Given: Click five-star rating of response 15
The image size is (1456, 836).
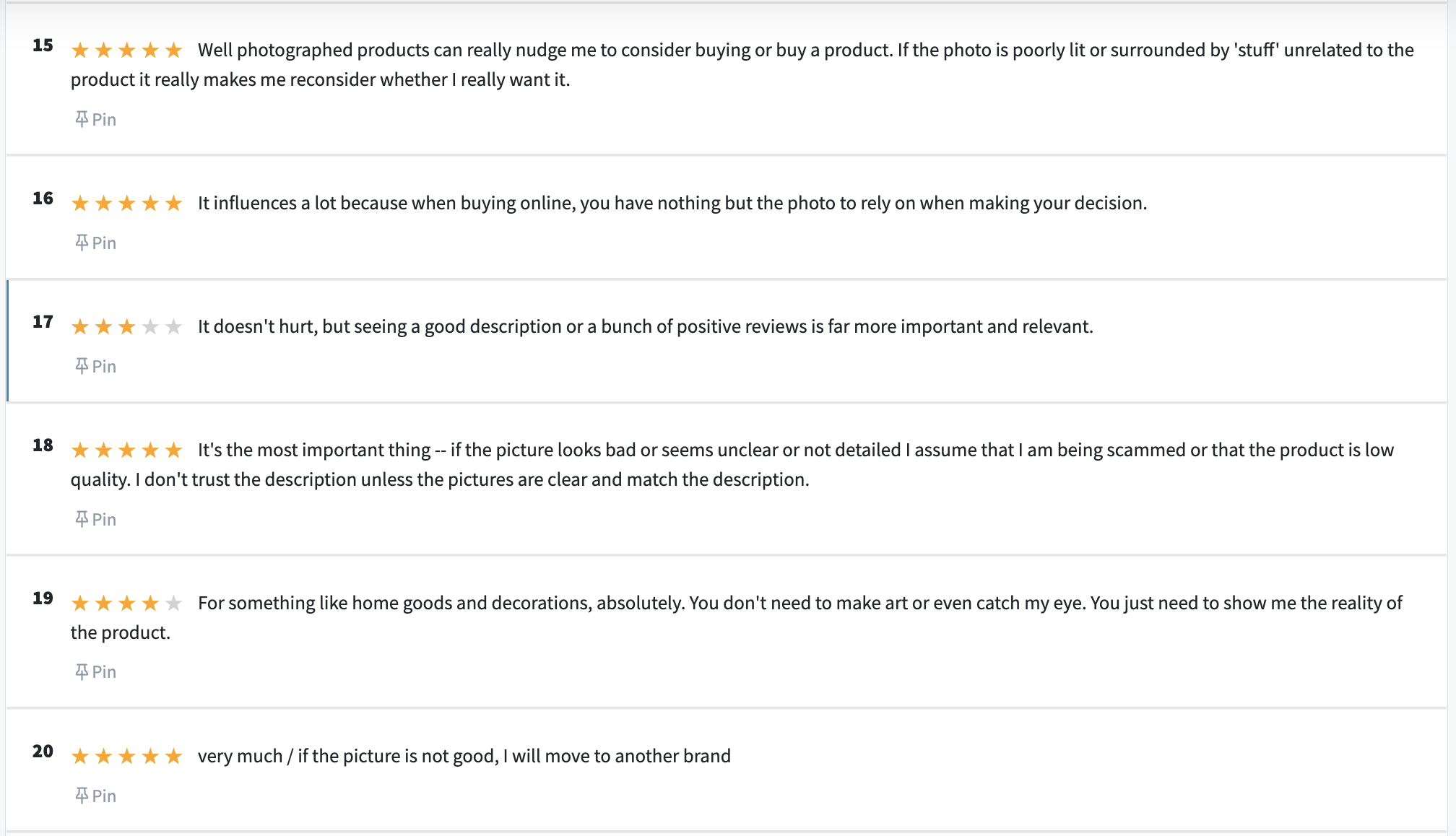Looking at the screenshot, I should point(126,50).
